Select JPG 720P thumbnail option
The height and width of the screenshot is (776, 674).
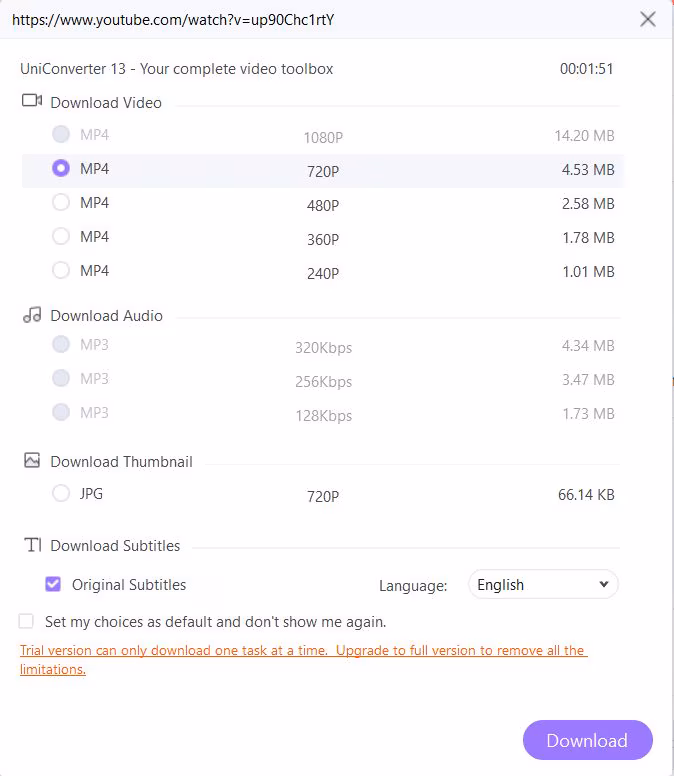61,493
